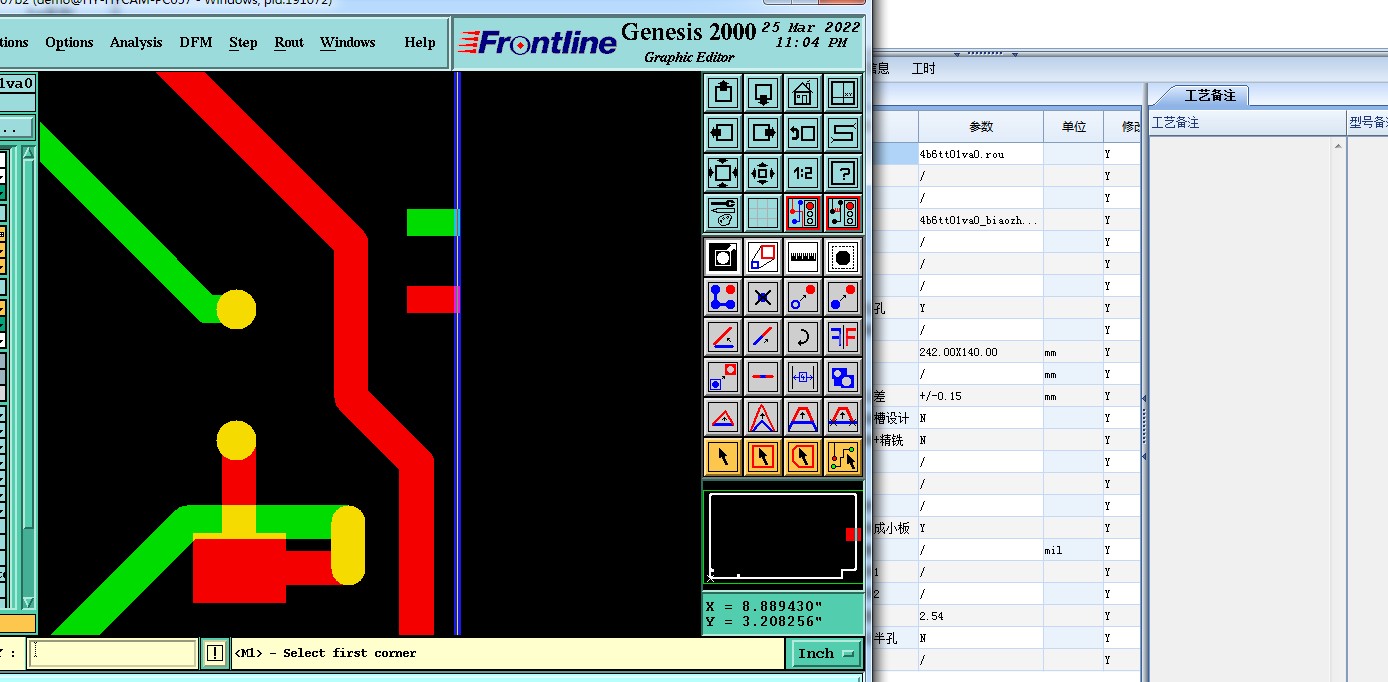Open the Help menu
This screenshot has height=682, width=1388.
[420, 42]
